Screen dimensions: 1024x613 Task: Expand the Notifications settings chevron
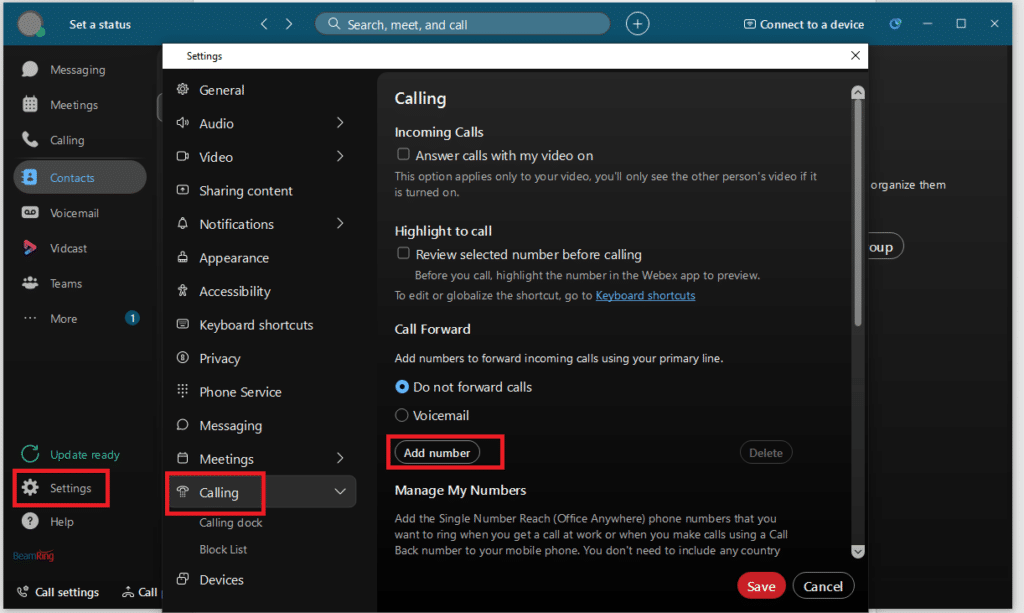tap(340, 223)
